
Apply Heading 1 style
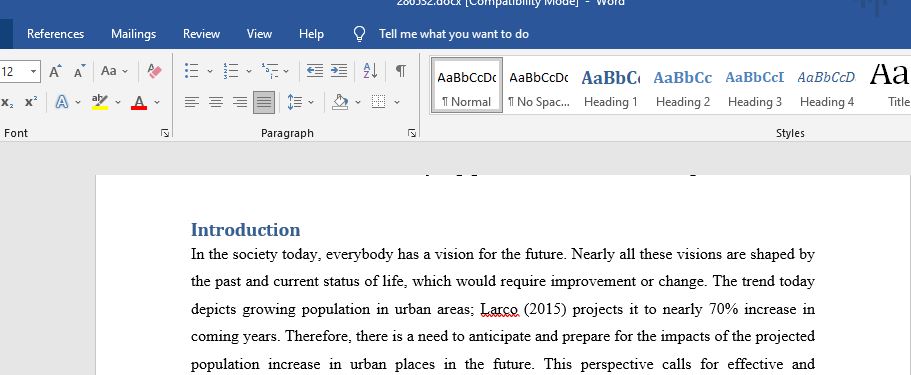tap(611, 85)
